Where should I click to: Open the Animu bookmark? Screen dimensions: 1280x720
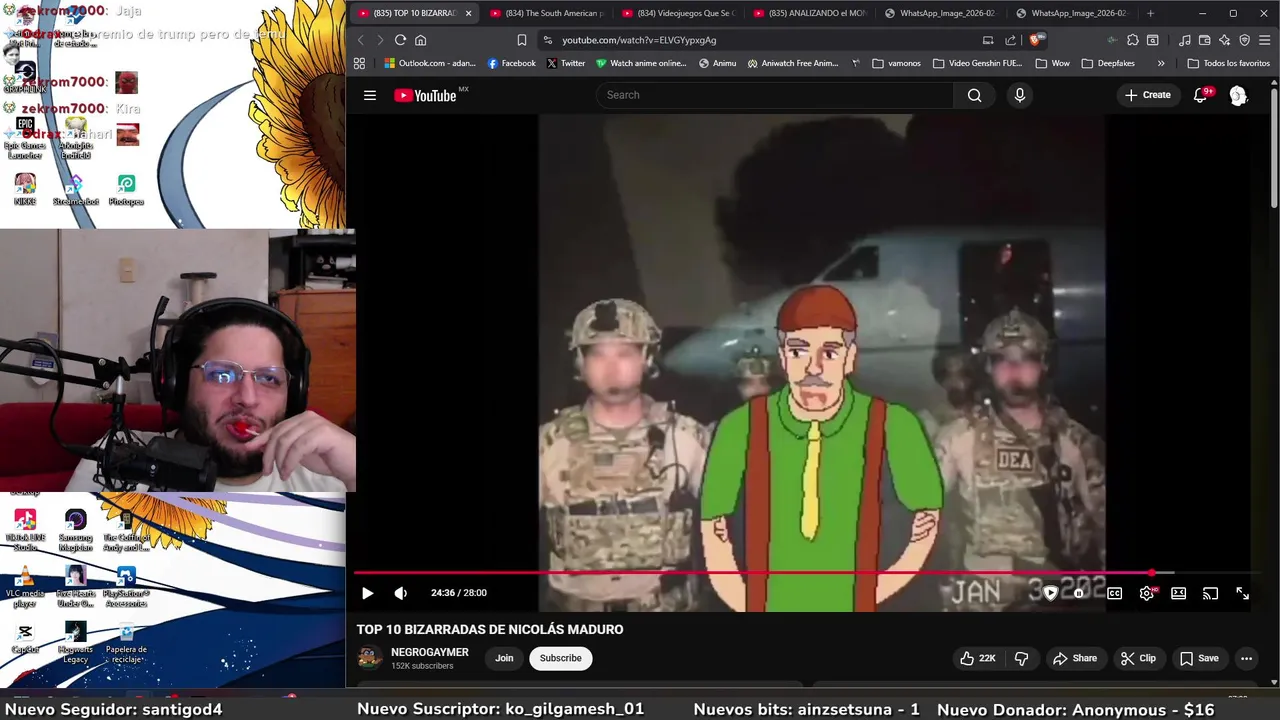(x=717, y=63)
